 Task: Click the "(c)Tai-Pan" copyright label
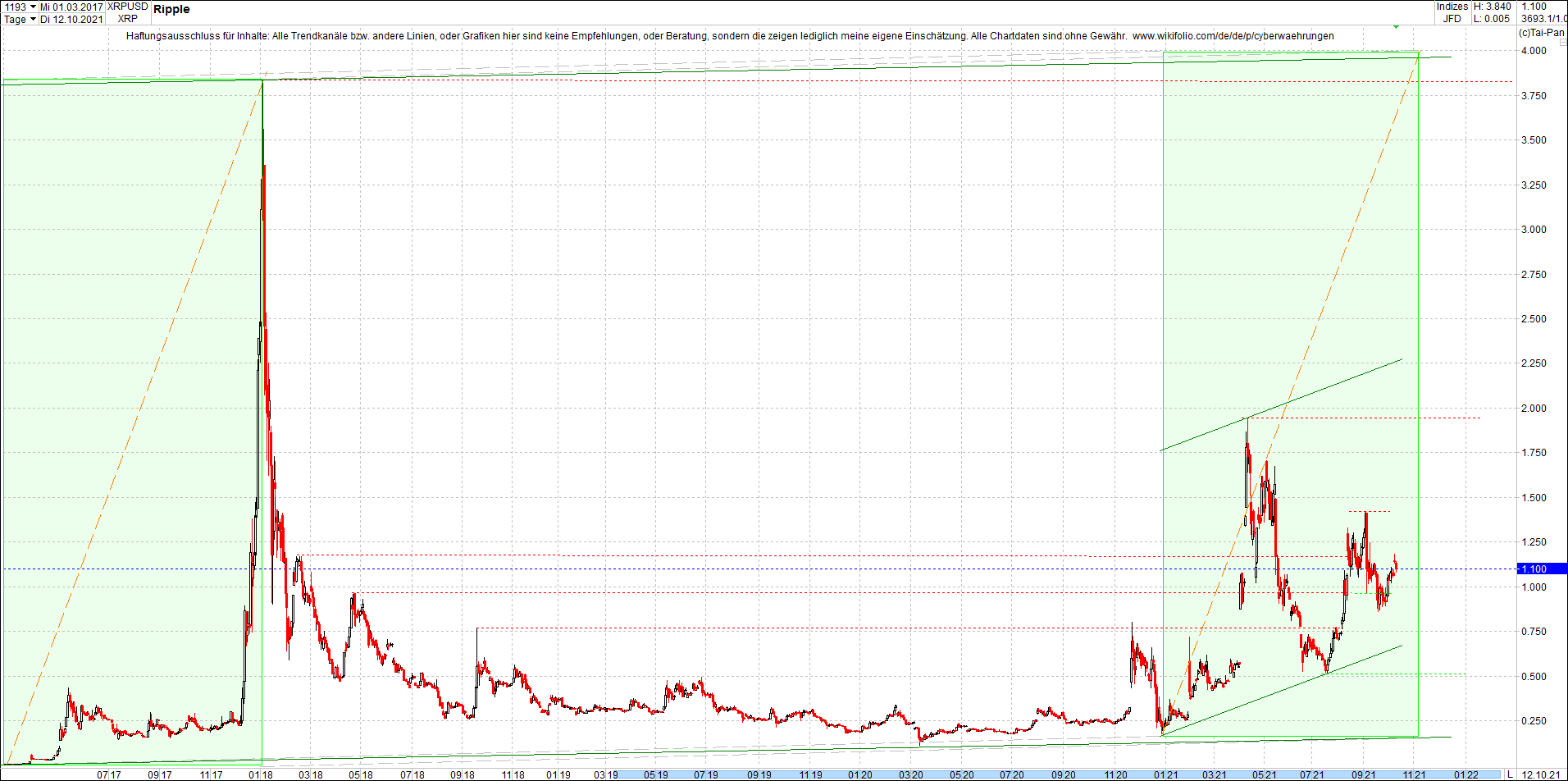pos(1542,33)
